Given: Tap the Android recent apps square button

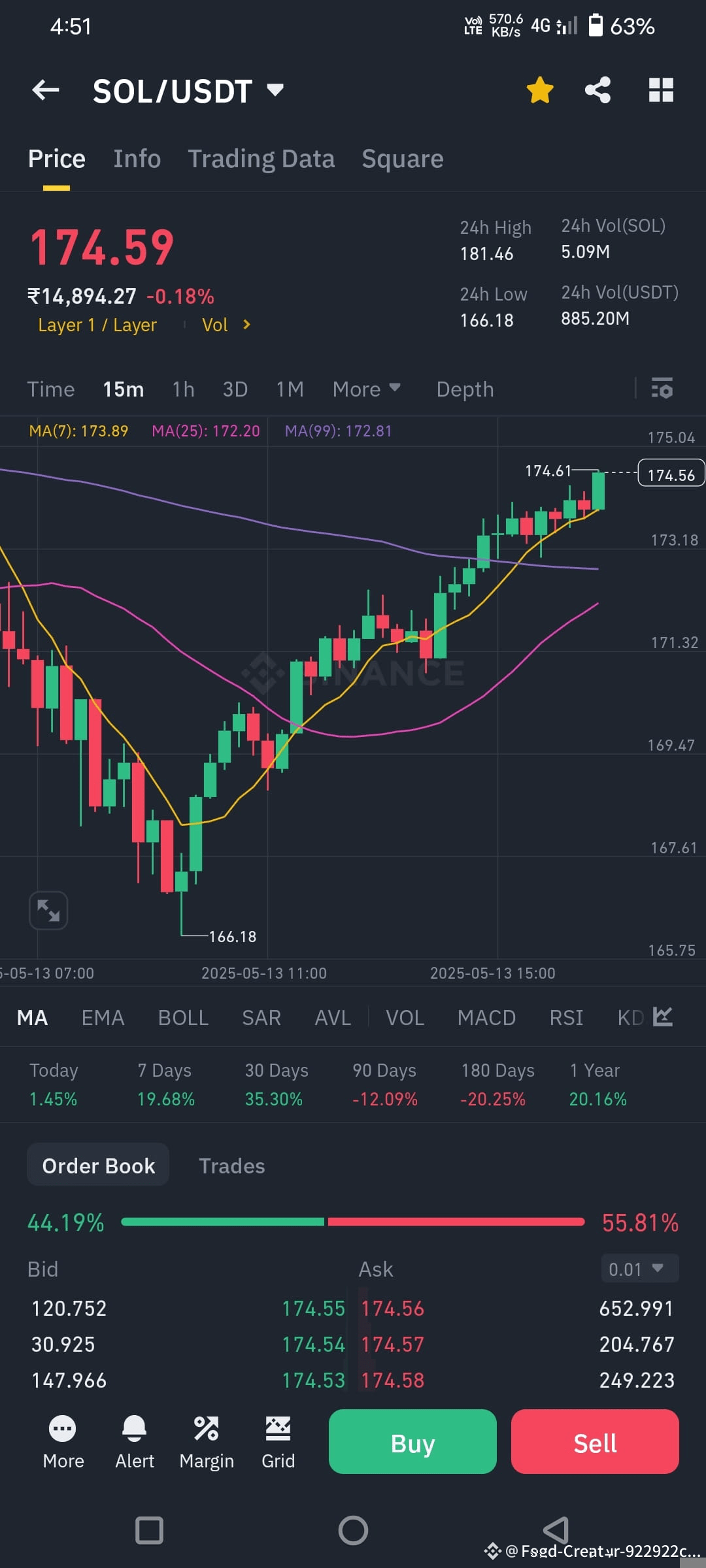Looking at the screenshot, I should (149, 1530).
